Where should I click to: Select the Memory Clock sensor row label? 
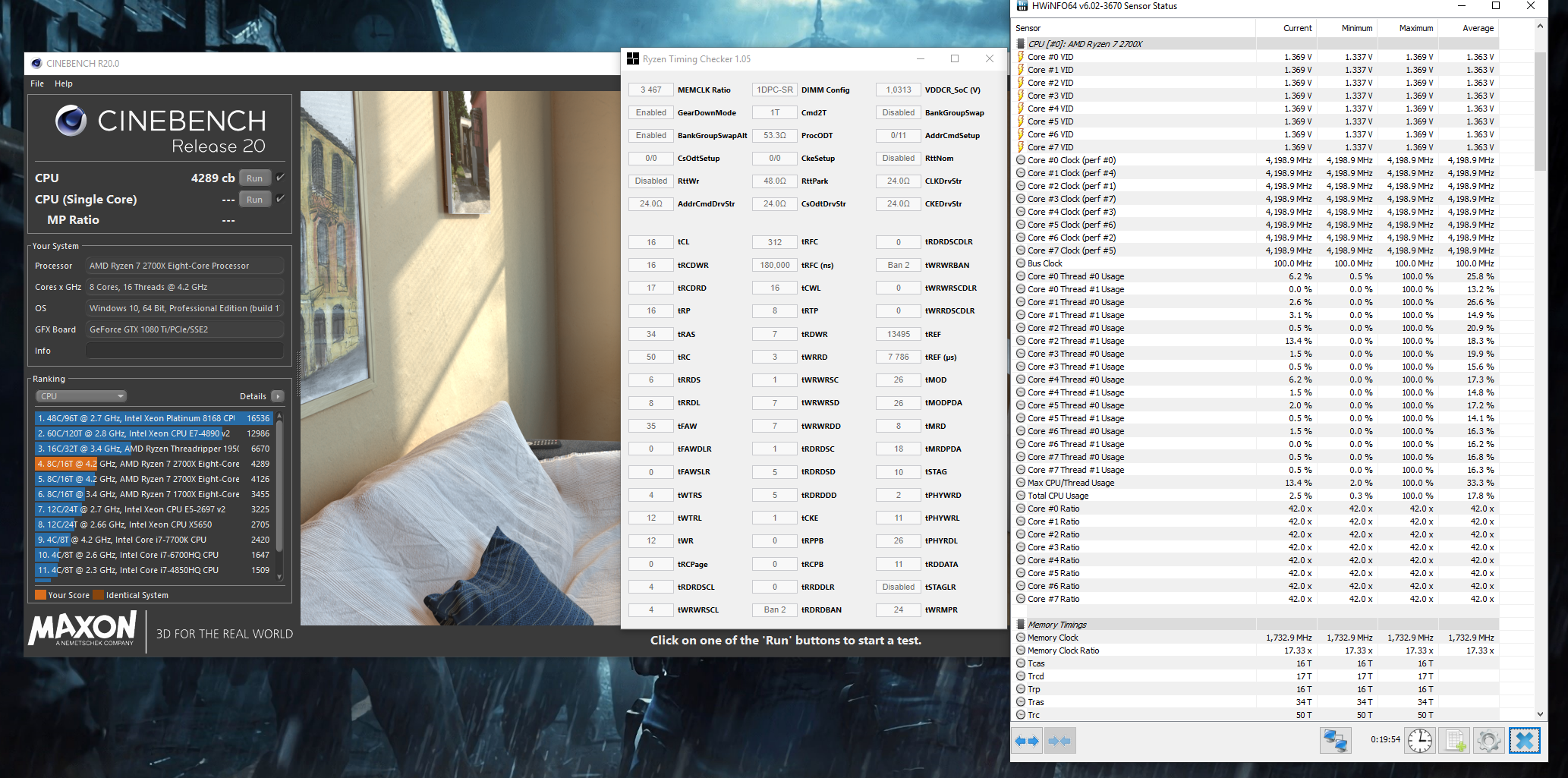pos(1053,638)
